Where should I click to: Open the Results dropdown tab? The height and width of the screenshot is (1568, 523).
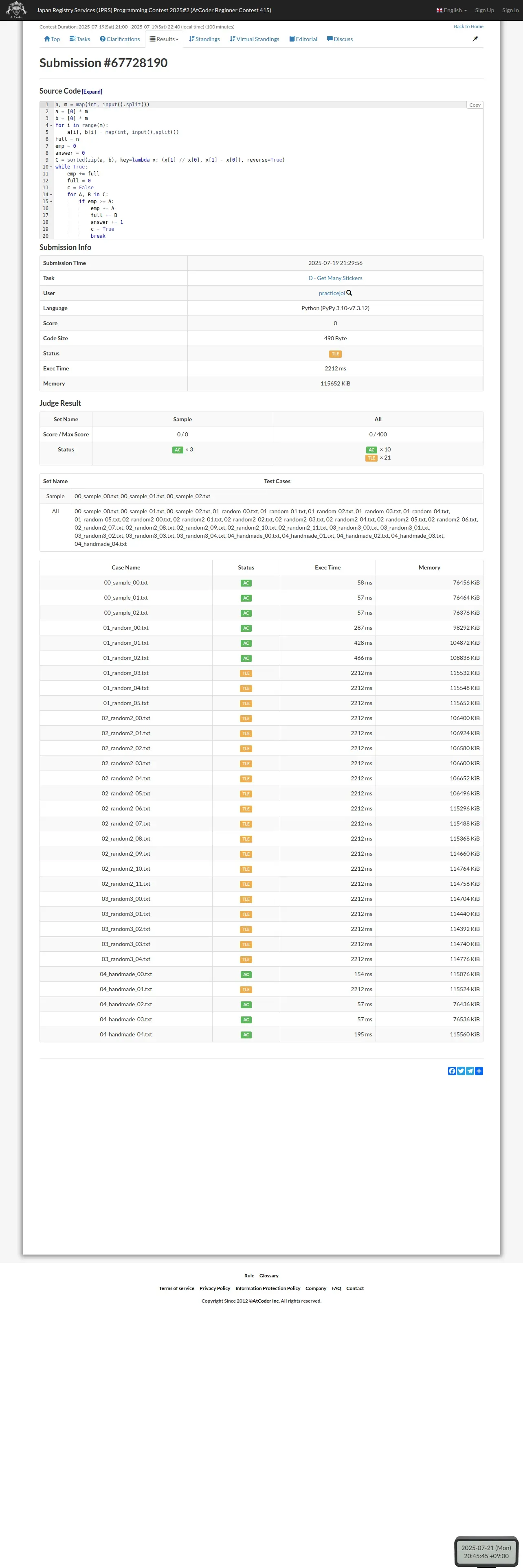[165, 39]
